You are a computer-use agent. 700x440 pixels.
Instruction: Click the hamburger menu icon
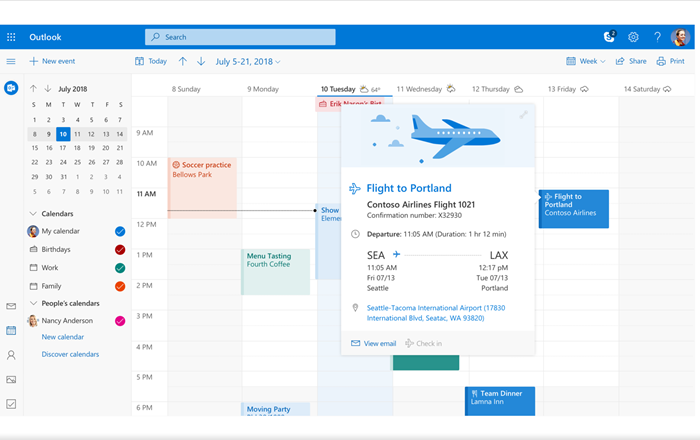(x=11, y=62)
